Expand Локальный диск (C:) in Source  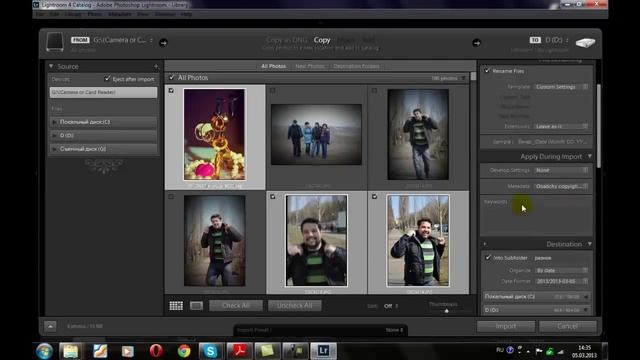pyautogui.click(x=55, y=122)
